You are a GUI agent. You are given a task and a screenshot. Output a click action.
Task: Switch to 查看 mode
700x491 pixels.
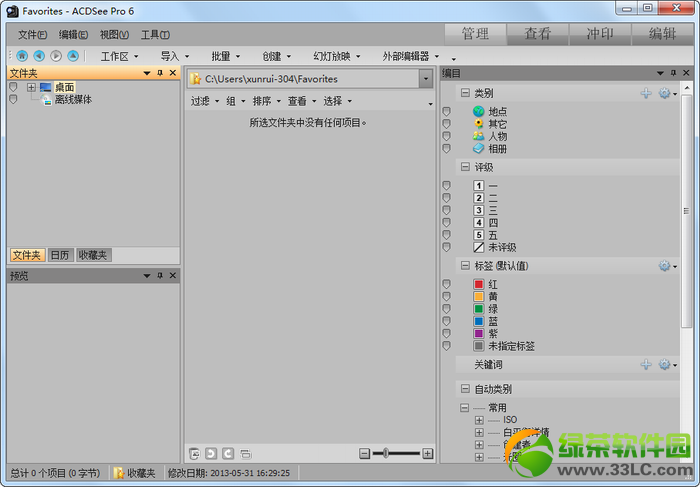538,34
